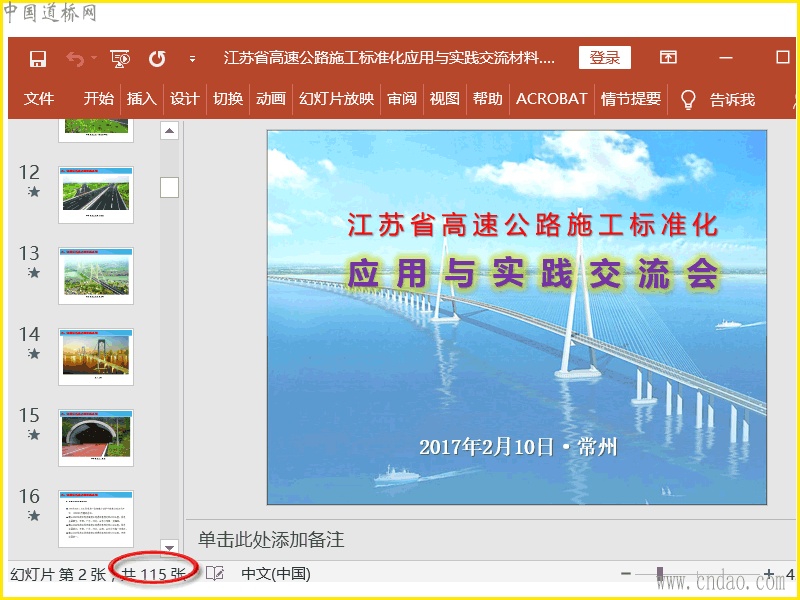Click the Undo arrow icon
This screenshot has width=800, height=600.
coord(75,59)
